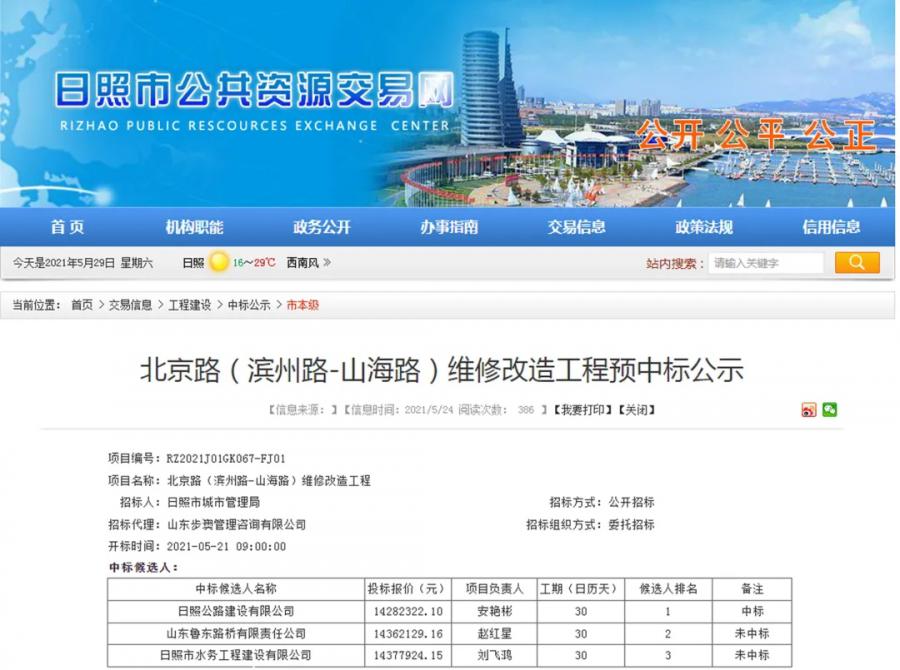Click the 关闭 link below the title
The height and width of the screenshot is (670, 900).
click(x=636, y=410)
